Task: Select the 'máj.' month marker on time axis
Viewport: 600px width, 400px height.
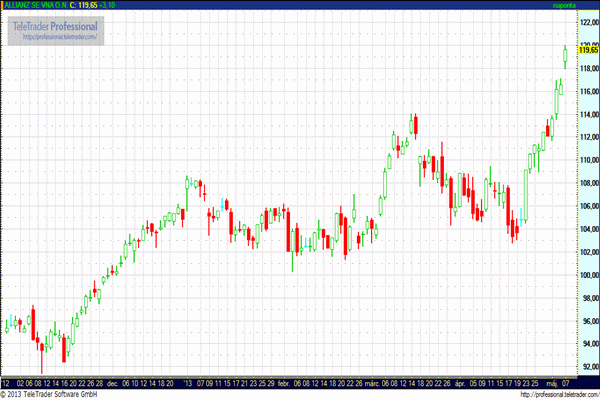Action: [x=550, y=382]
